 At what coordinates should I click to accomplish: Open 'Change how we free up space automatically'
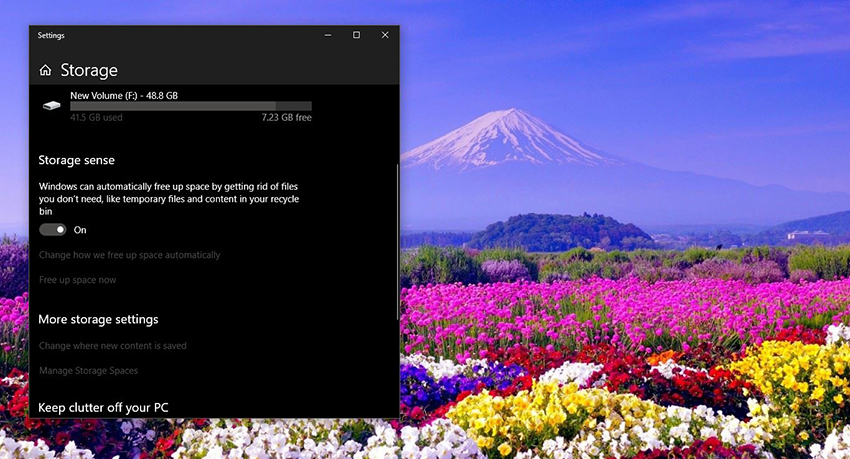(129, 255)
